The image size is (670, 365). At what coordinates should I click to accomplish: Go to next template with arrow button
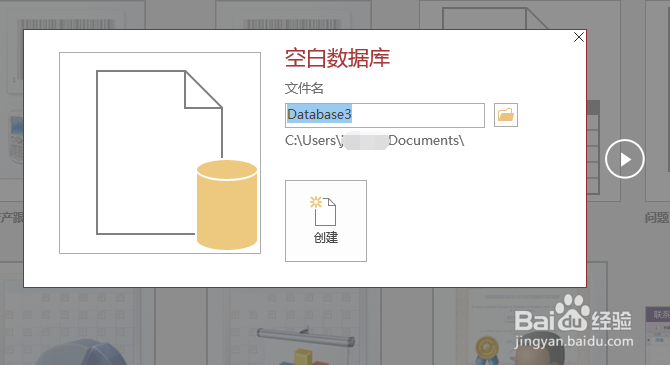click(624, 159)
